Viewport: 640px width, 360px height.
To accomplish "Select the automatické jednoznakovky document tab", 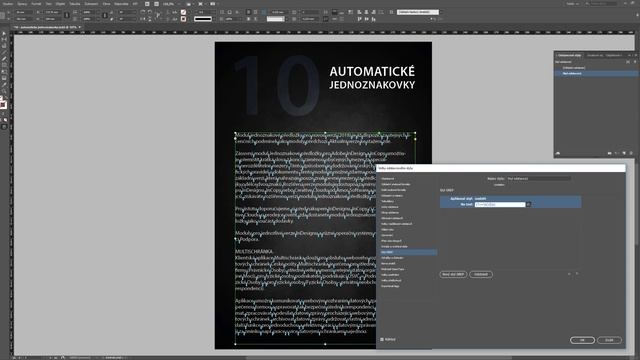I will [48, 27].
